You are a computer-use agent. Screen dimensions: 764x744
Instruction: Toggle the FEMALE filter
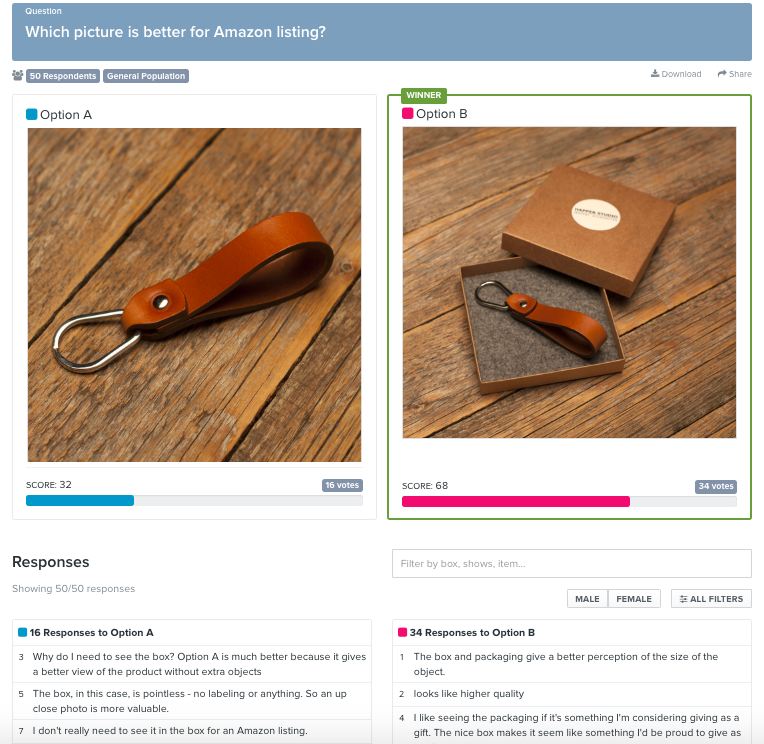click(x=634, y=599)
